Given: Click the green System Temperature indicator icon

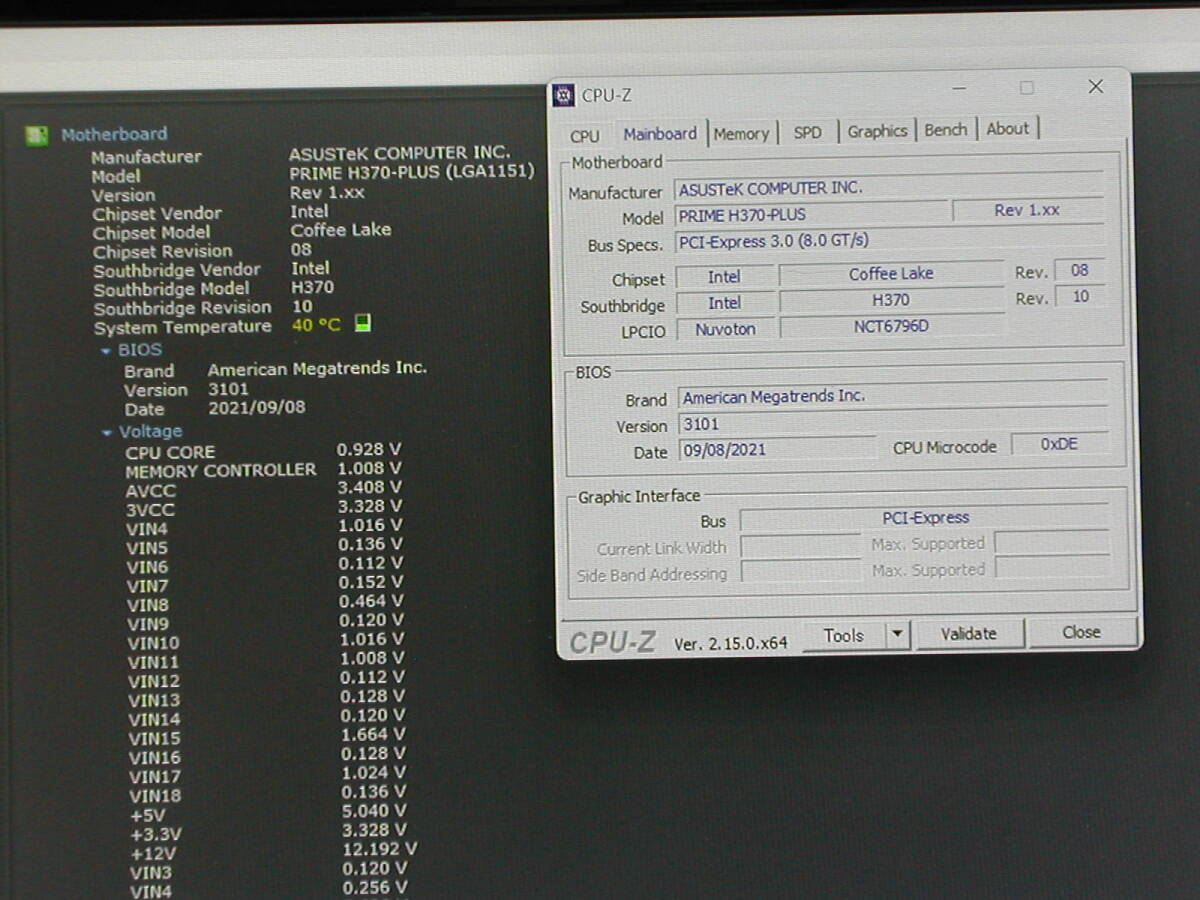Looking at the screenshot, I should pyautogui.click(x=363, y=323).
